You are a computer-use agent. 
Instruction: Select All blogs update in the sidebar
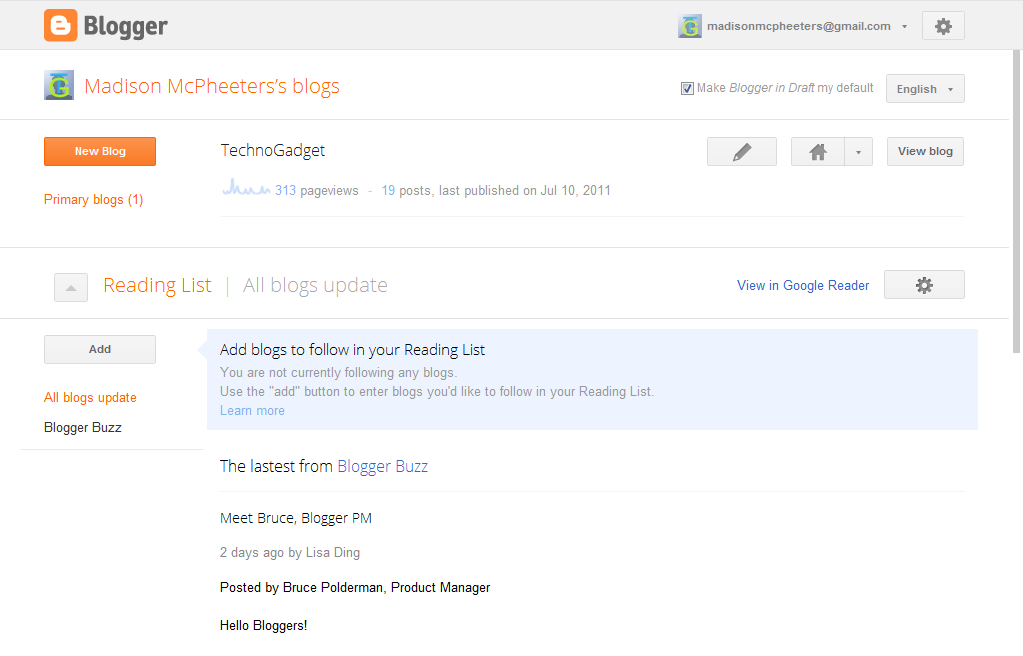tap(90, 398)
